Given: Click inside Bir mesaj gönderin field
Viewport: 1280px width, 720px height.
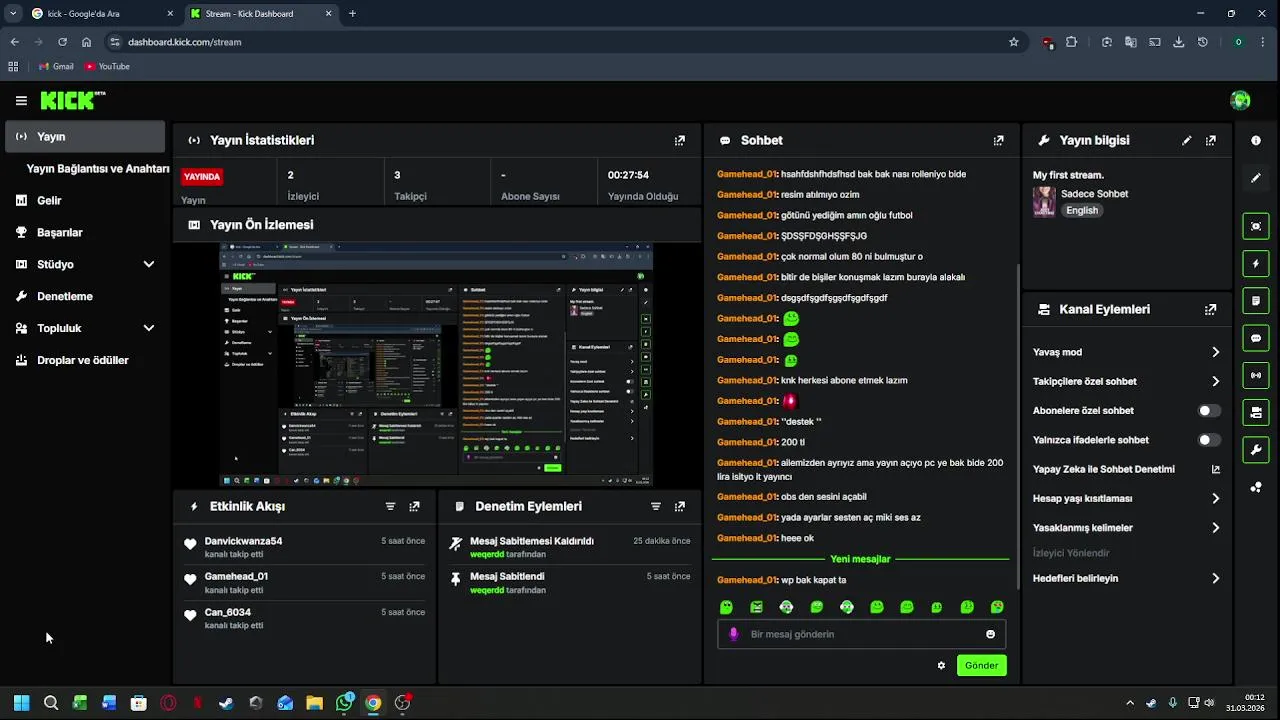Looking at the screenshot, I should [x=862, y=634].
